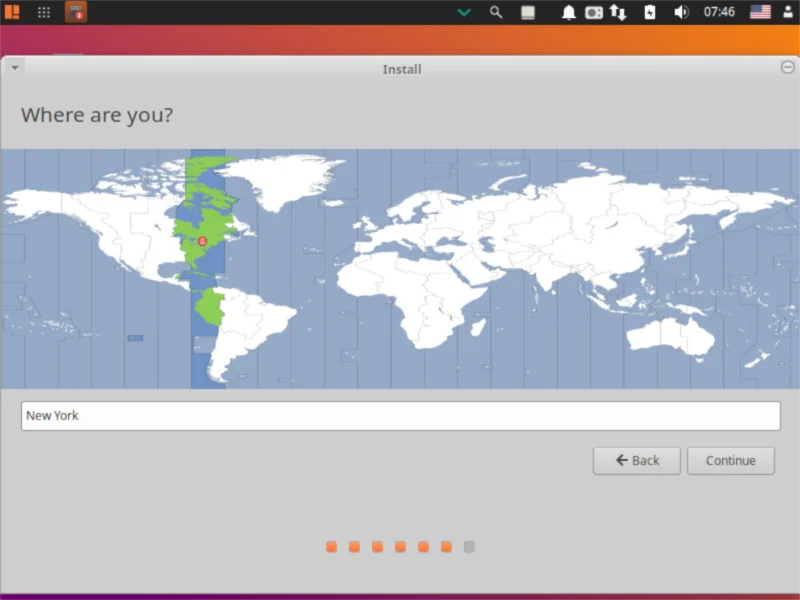Click the battery charging indicator
Image resolution: width=800 pixels, height=600 pixels.
pos(649,12)
